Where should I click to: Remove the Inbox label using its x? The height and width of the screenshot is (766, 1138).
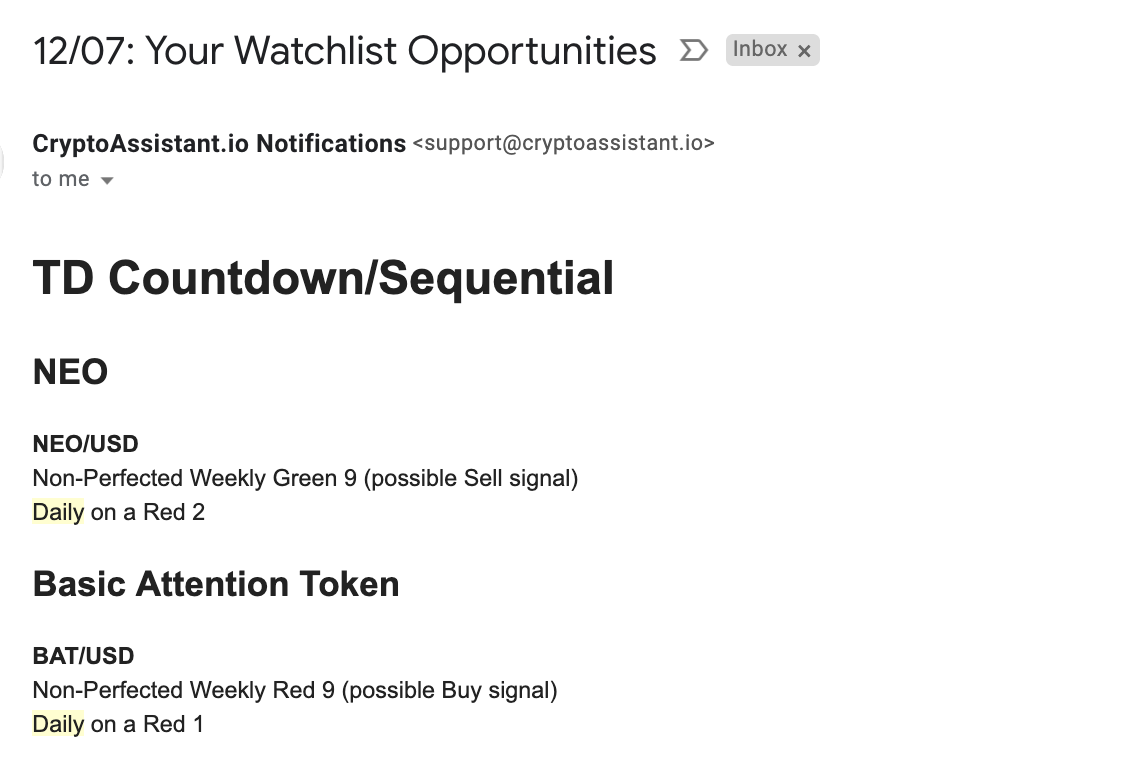[804, 51]
